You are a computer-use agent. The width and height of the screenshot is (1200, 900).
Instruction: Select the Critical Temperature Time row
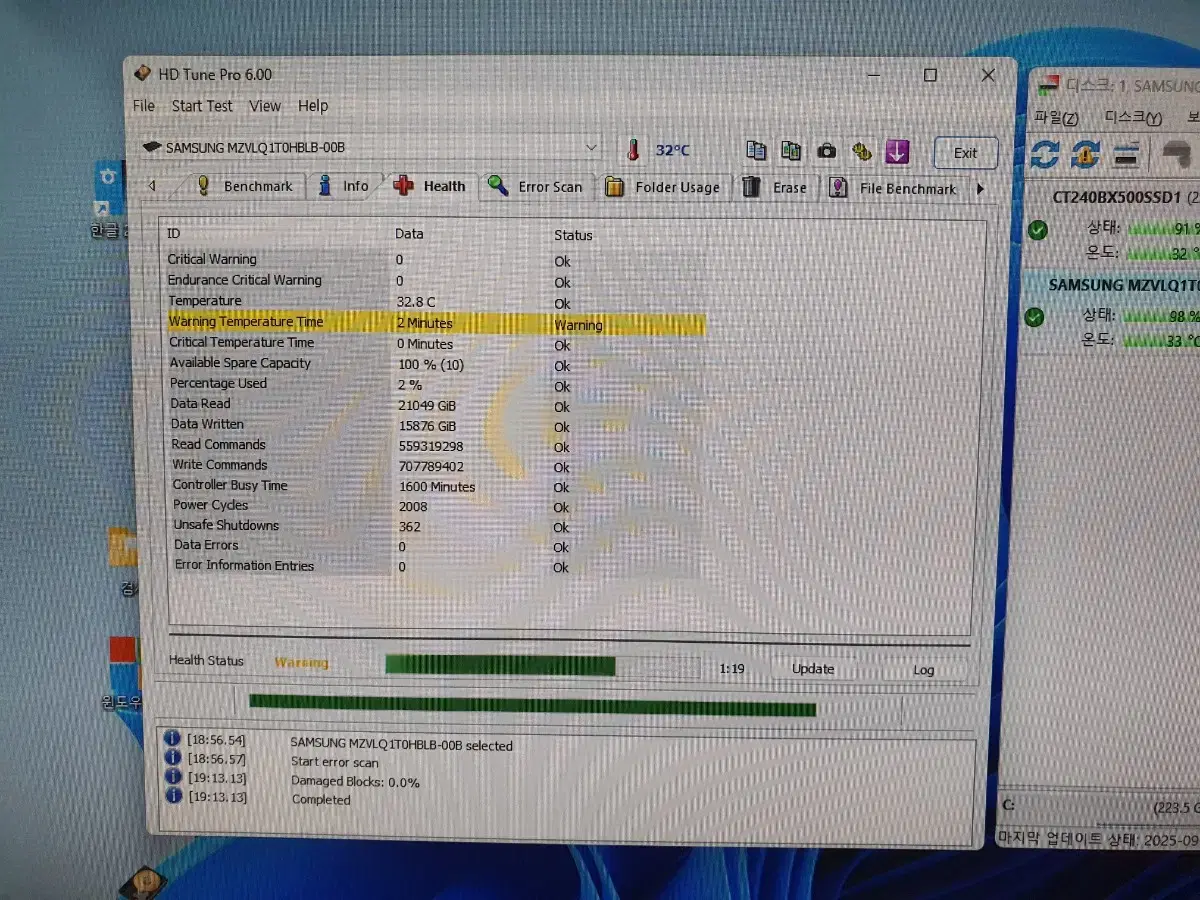tap(436, 343)
